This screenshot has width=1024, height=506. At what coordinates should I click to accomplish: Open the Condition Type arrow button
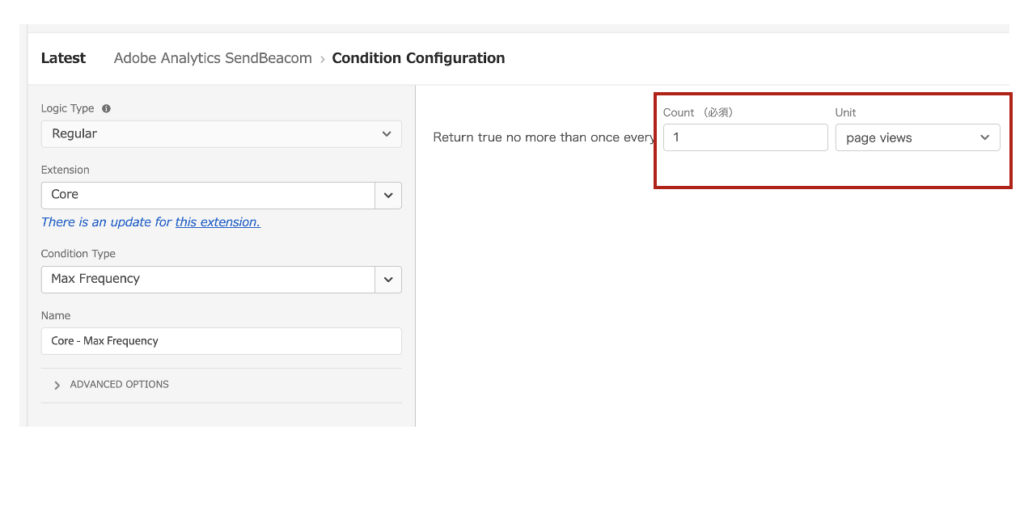click(x=389, y=279)
